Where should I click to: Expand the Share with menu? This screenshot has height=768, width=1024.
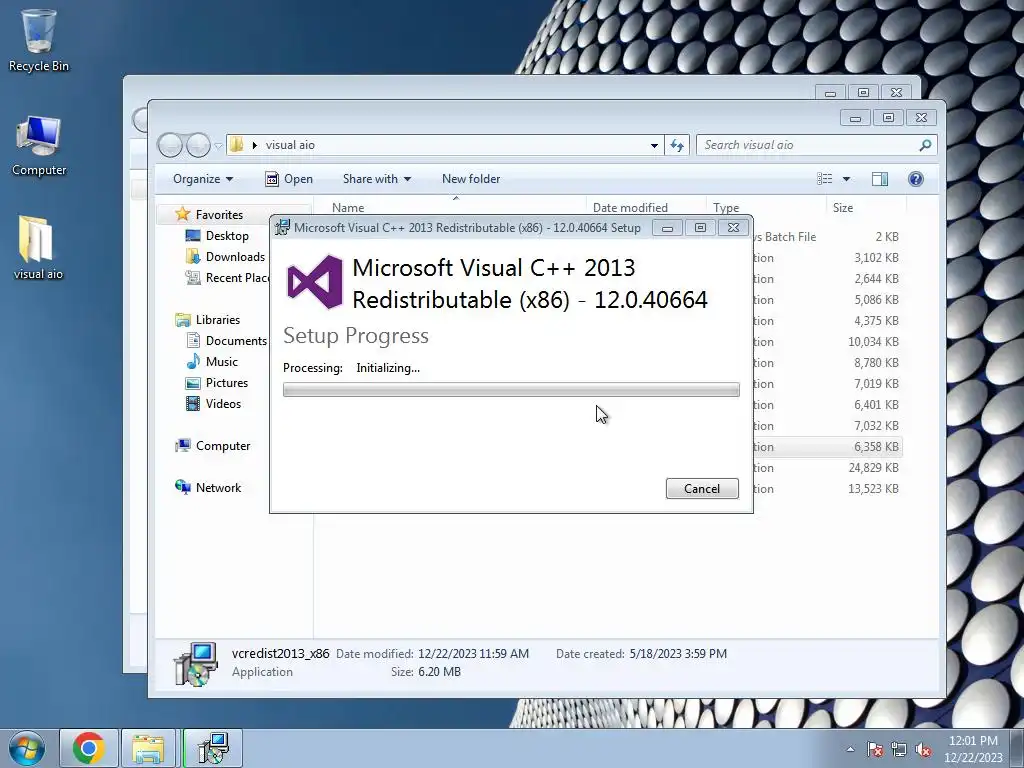377,179
